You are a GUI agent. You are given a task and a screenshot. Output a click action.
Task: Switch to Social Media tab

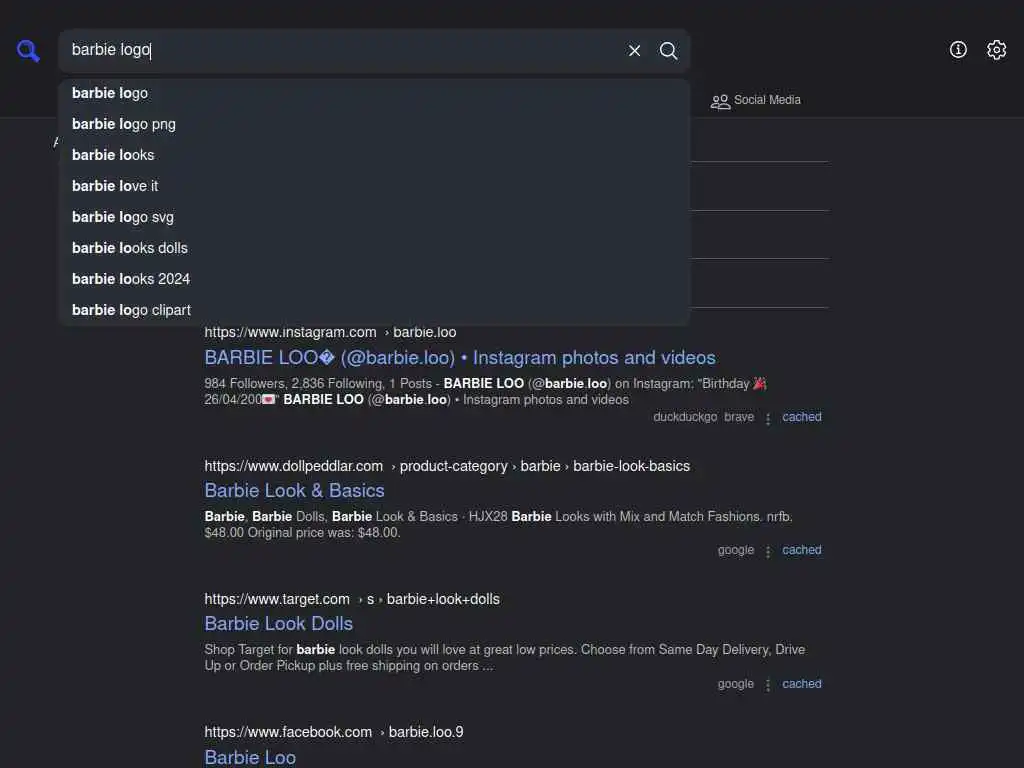[756, 100]
